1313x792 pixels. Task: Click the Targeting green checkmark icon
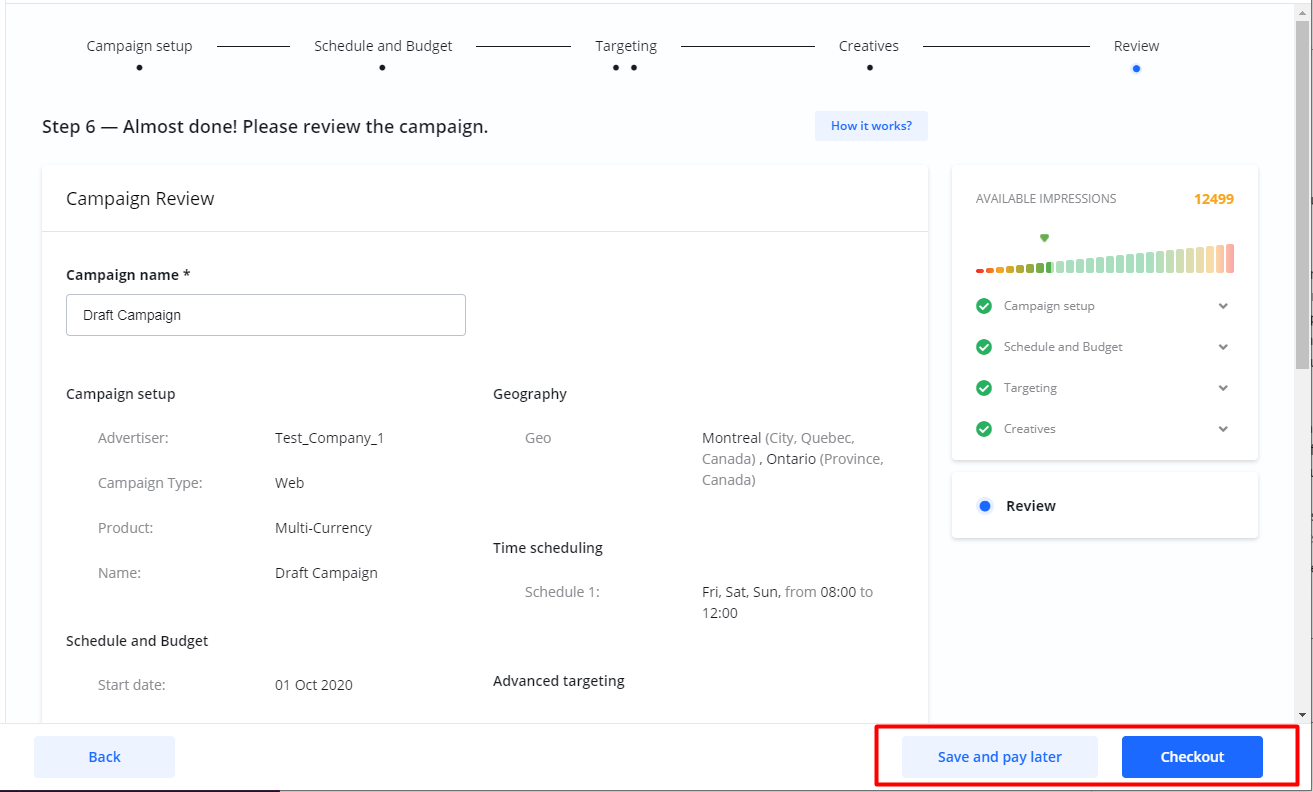(984, 388)
